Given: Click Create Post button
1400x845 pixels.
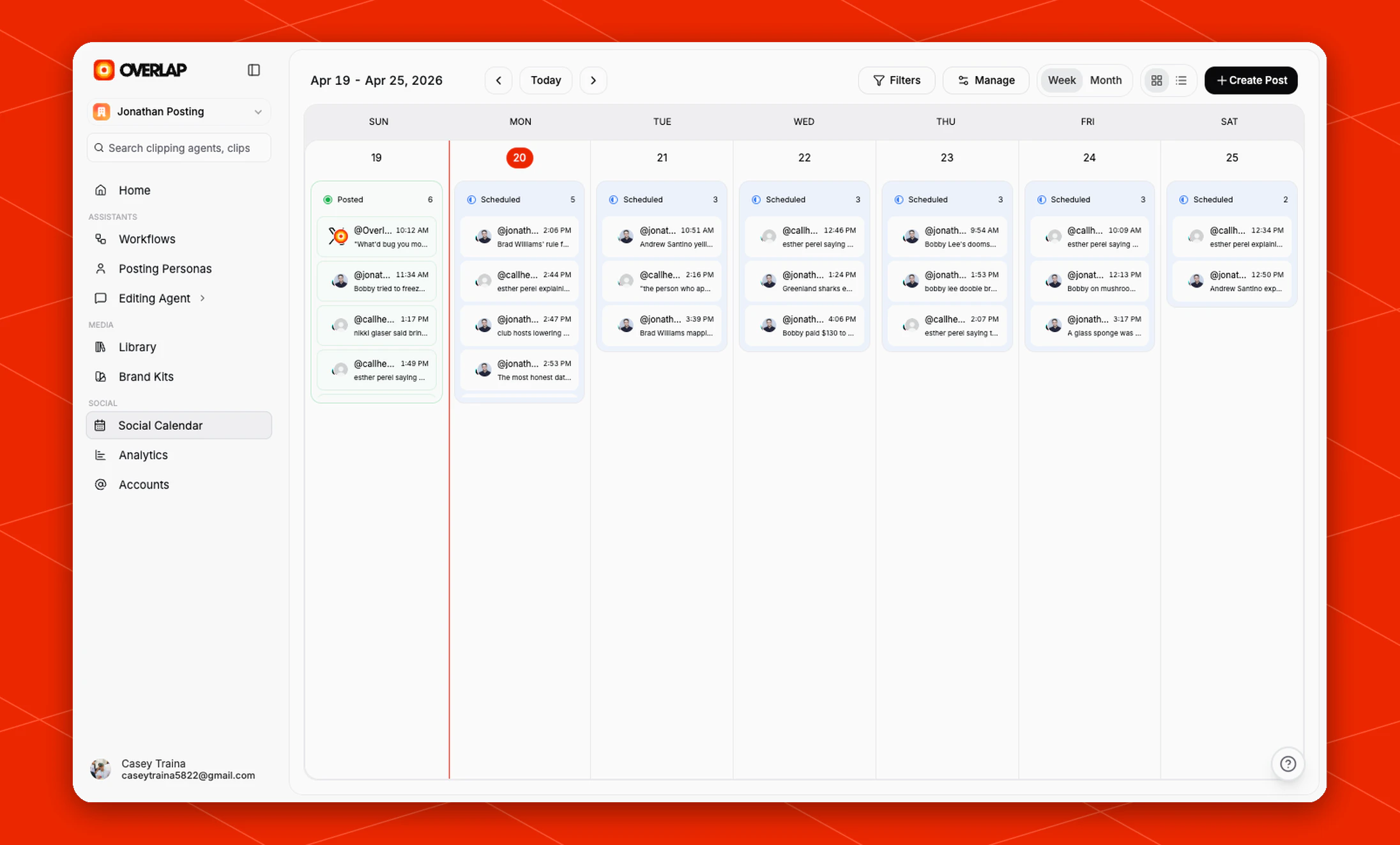Looking at the screenshot, I should (x=1251, y=80).
